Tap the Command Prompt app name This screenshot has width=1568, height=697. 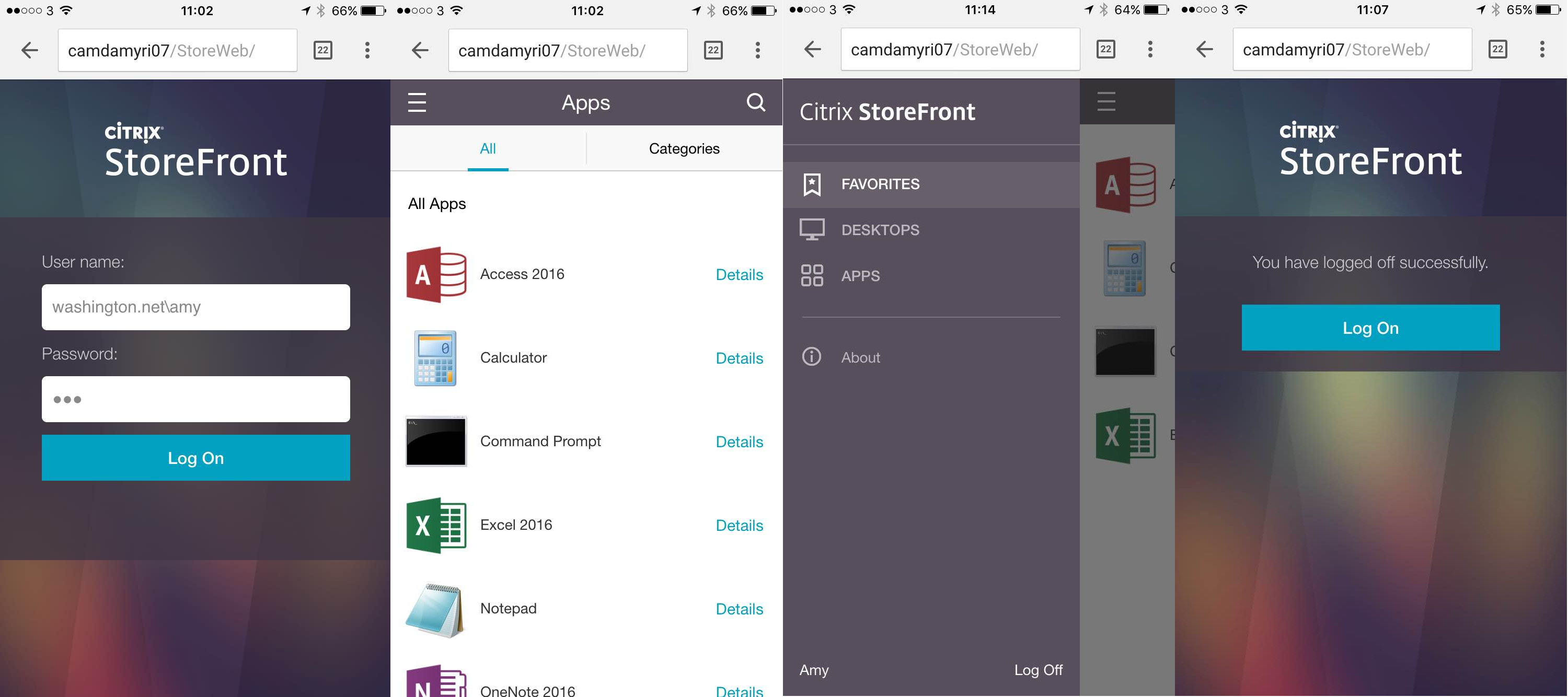click(x=540, y=442)
